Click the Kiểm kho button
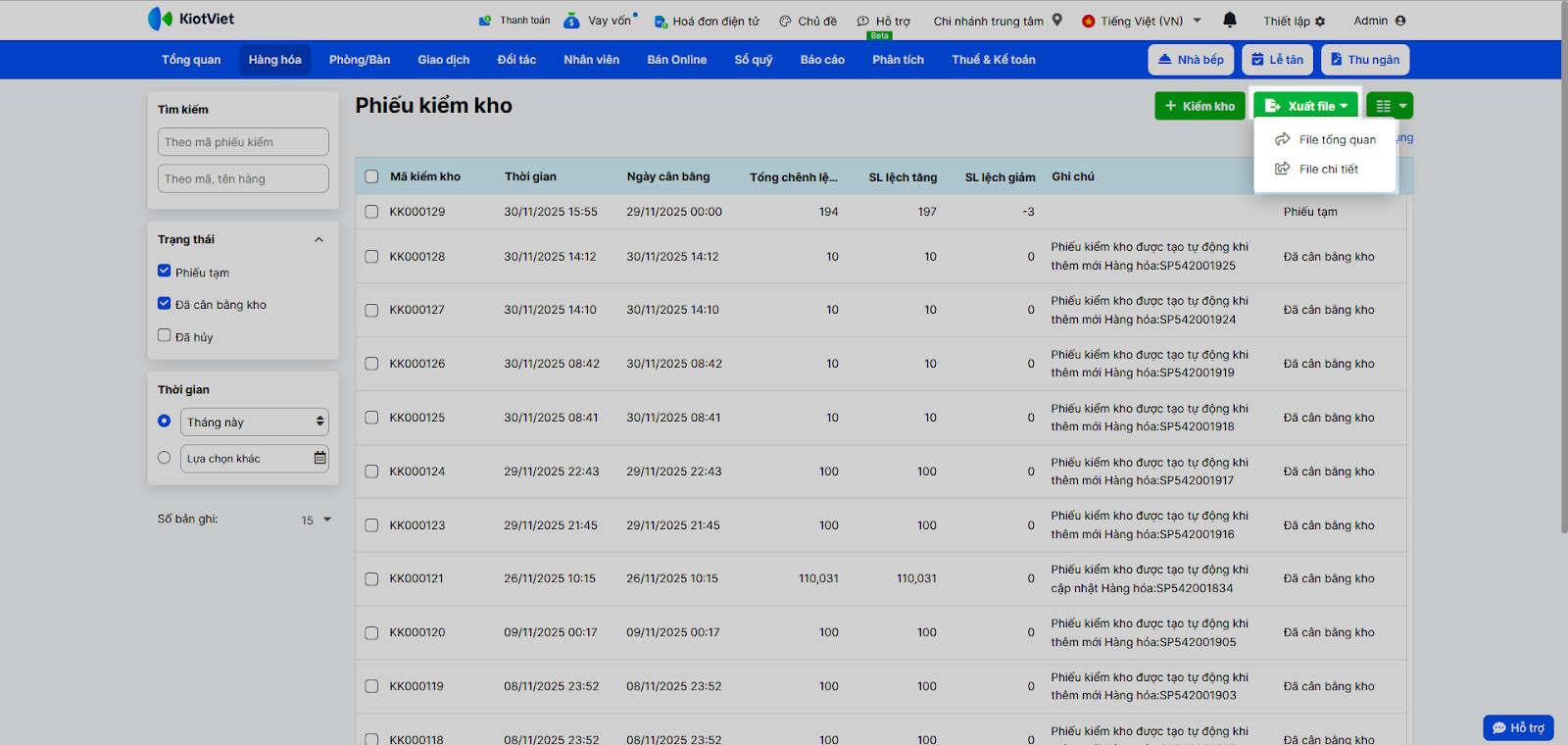 pyautogui.click(x=1199, y=106)
